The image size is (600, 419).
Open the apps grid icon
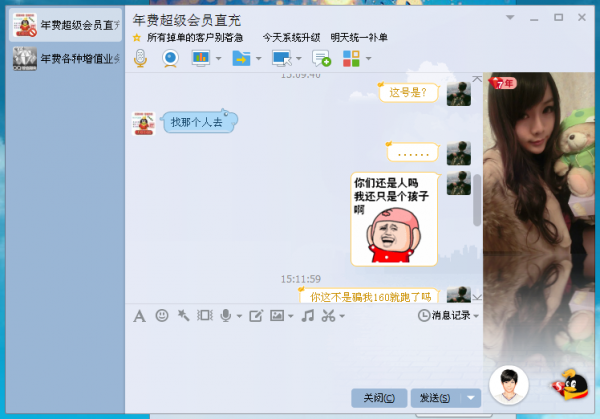pyautogui.click(x=351, y=59)
